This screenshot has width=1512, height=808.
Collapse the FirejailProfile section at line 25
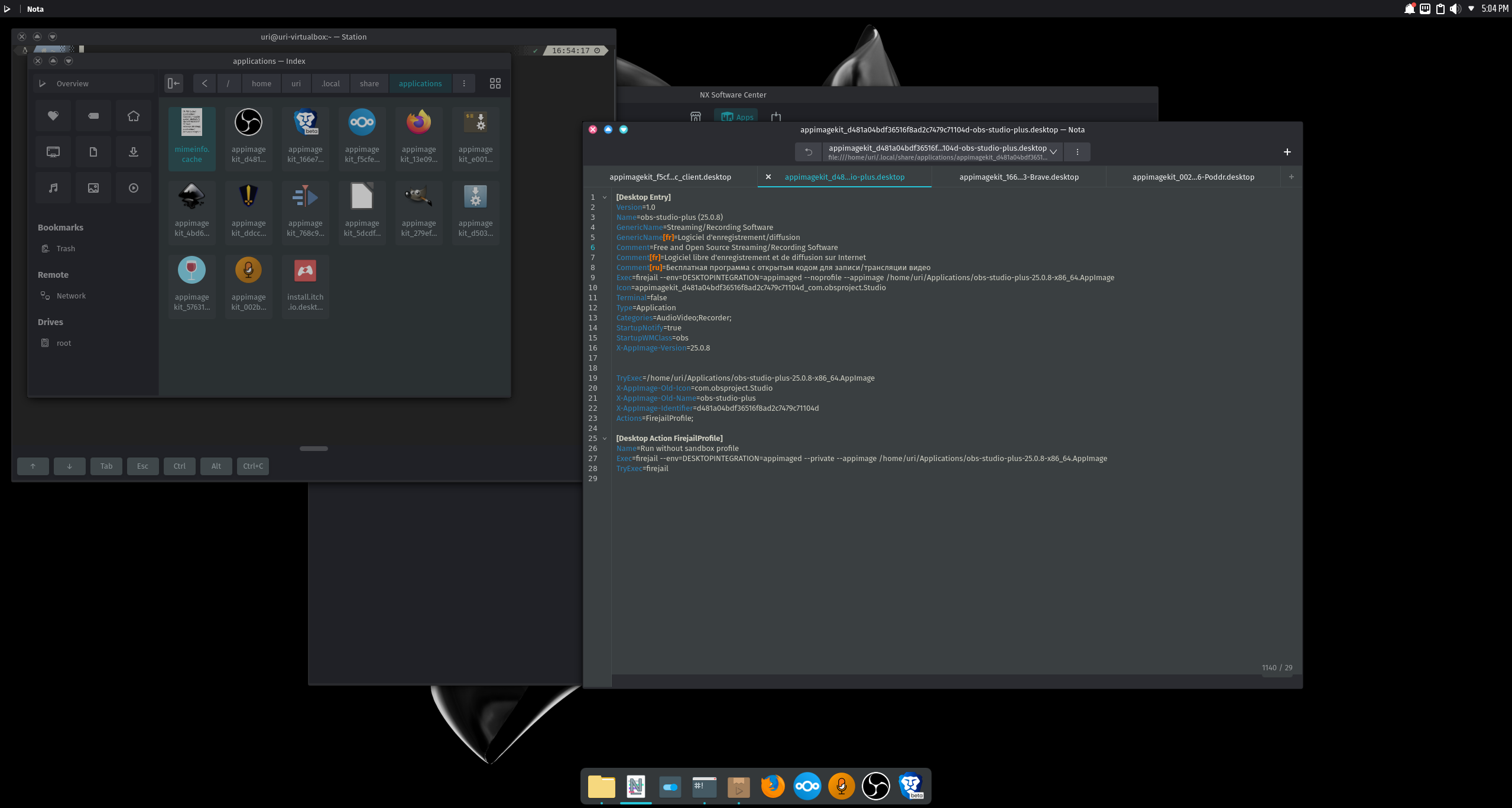tap(603, 438)
